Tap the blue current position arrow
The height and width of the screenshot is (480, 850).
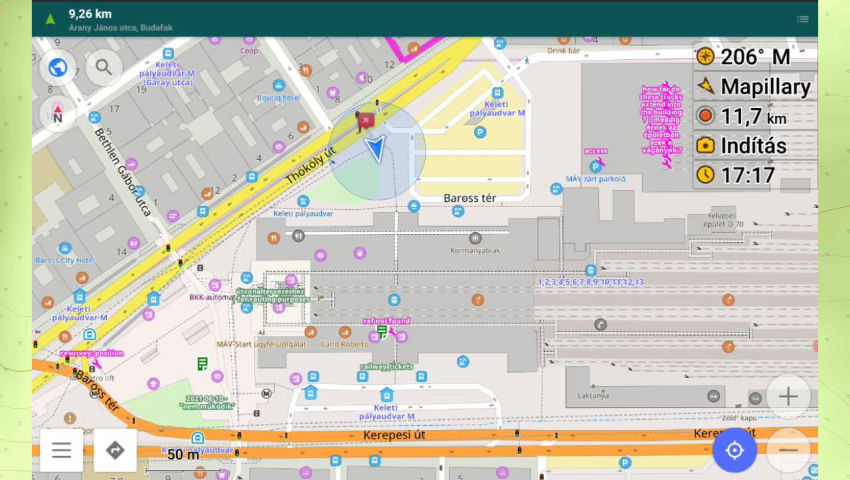point(376,149)
